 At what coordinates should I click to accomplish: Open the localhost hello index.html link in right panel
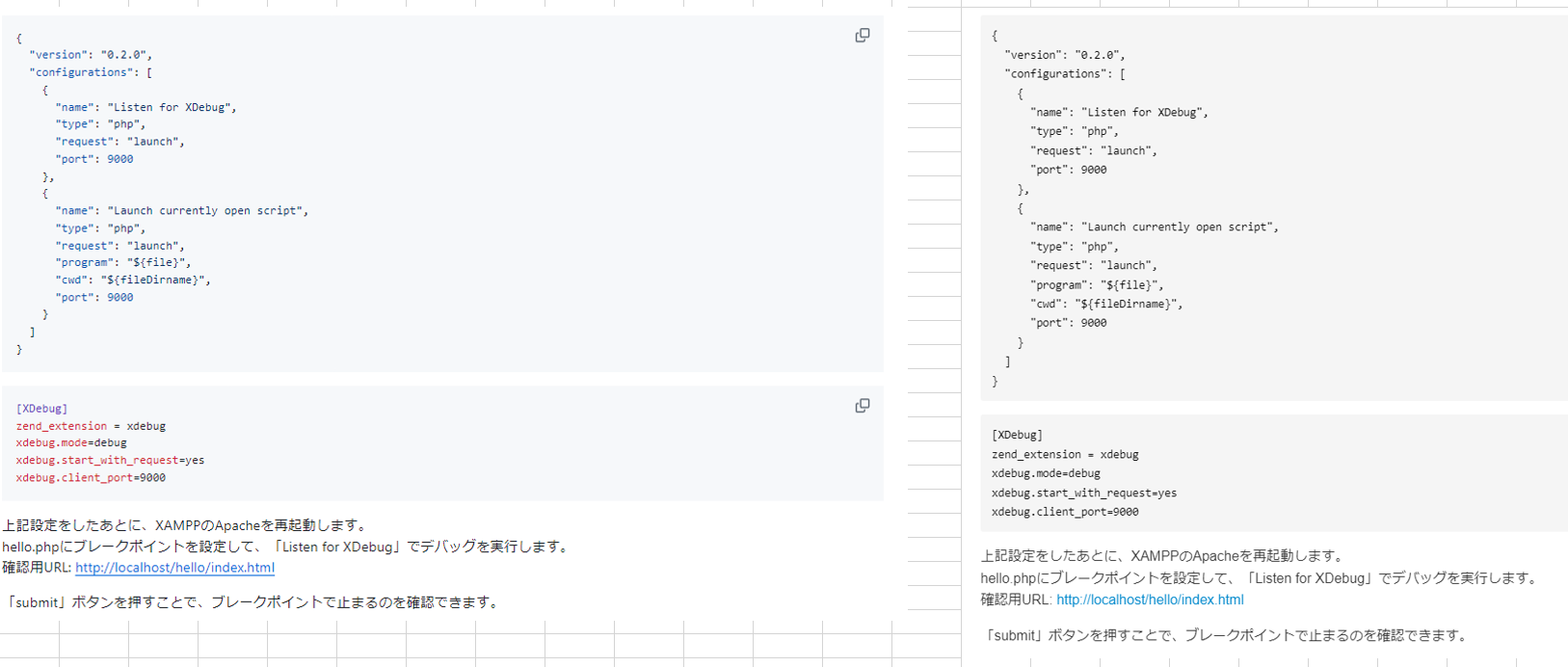point(1150,600)
